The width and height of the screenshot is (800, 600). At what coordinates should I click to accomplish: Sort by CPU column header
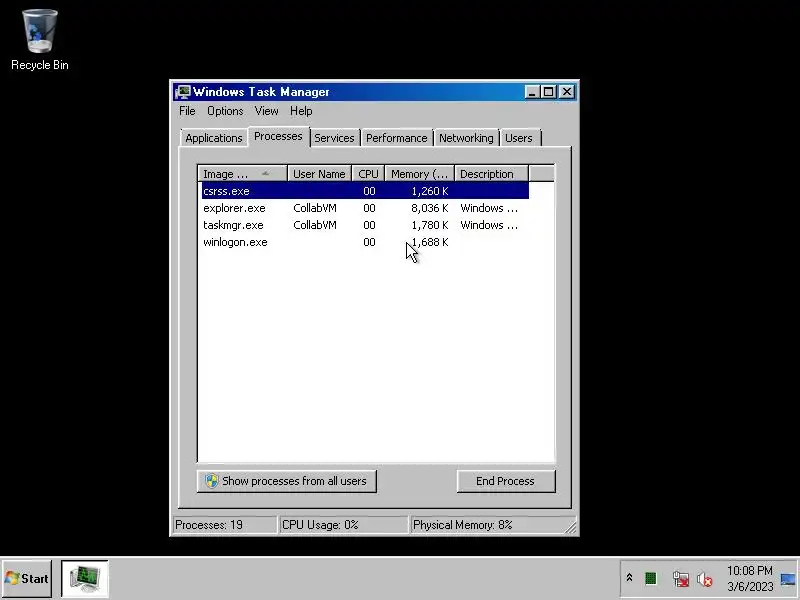click(368, 174)
